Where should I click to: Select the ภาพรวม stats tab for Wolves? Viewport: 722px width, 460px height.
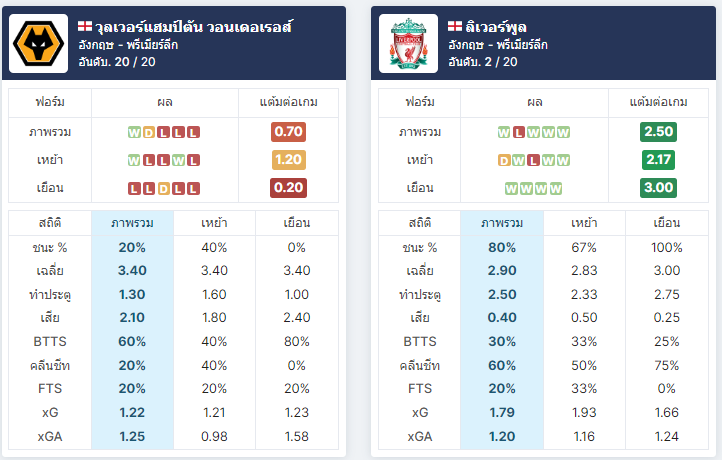132,223
